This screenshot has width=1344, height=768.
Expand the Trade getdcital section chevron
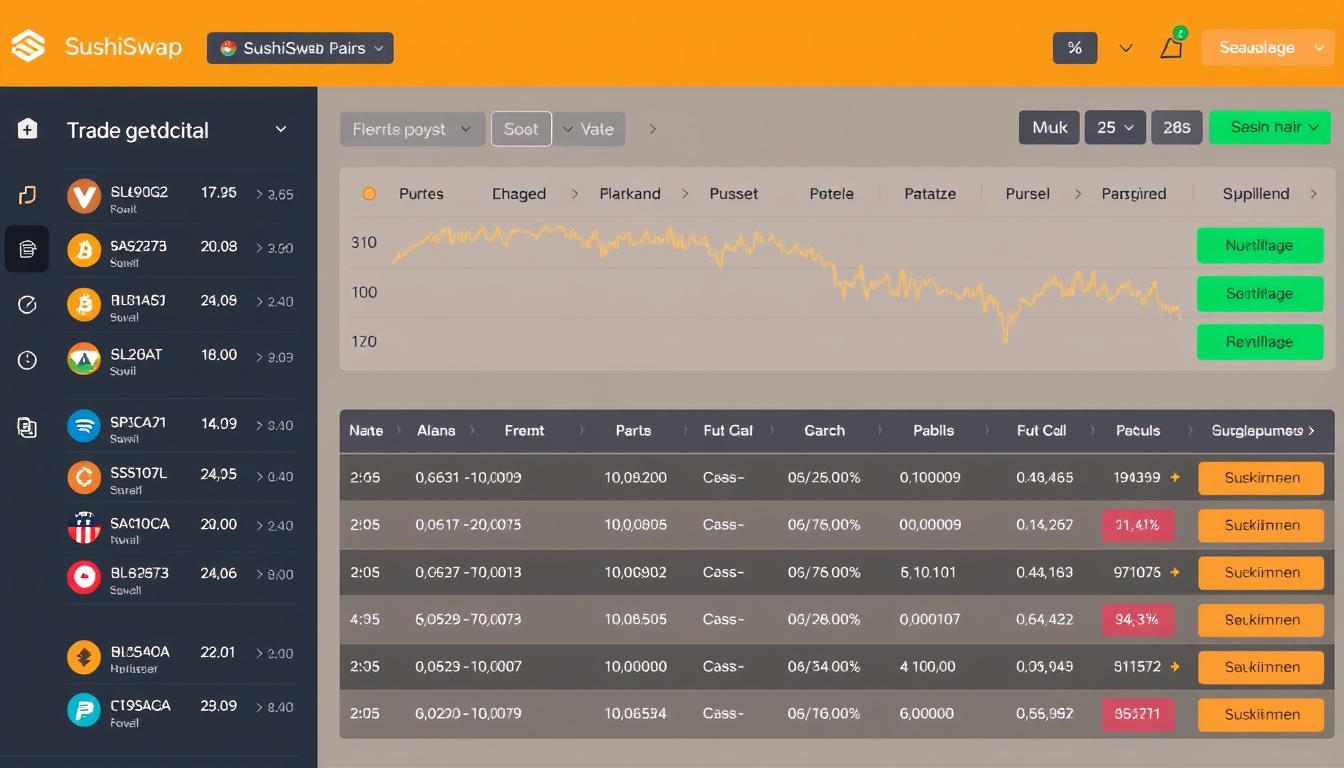click(x=280, y=130)
